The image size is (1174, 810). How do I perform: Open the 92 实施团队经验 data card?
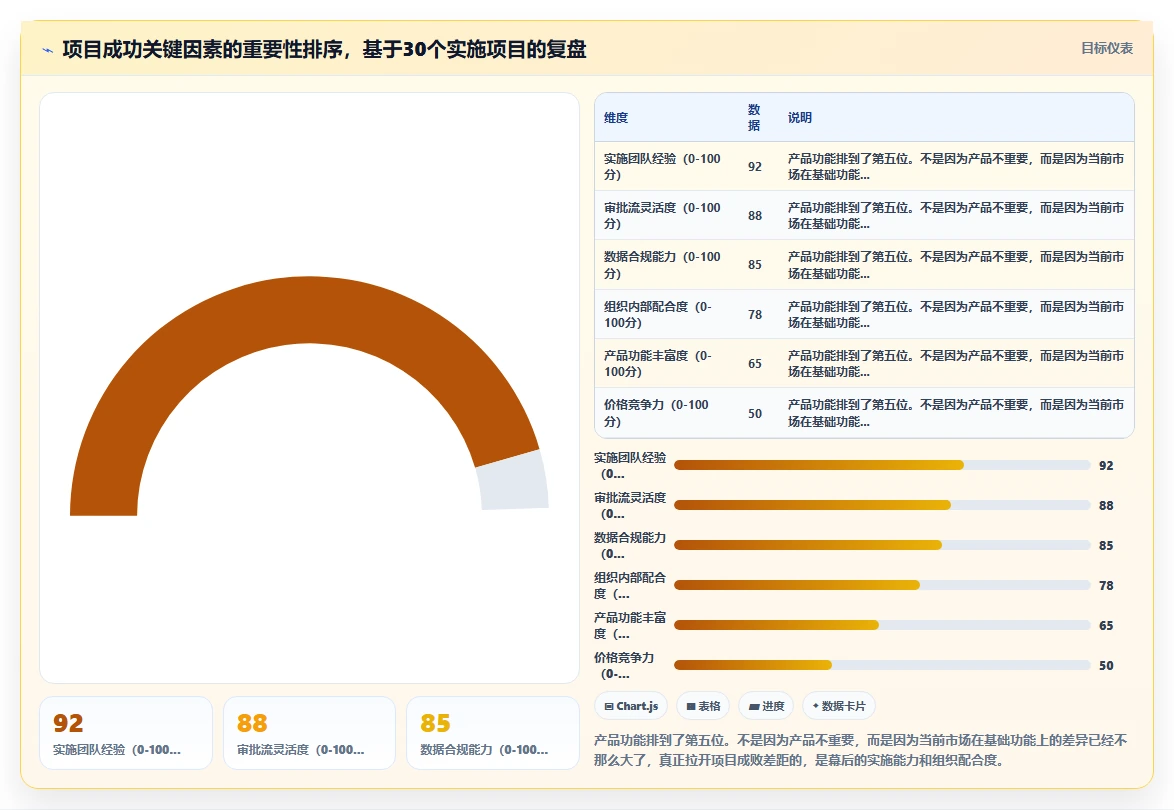[x=126, y=733]
